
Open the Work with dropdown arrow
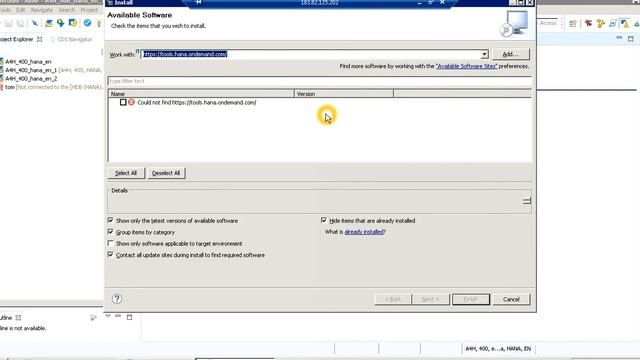[484, 54]
